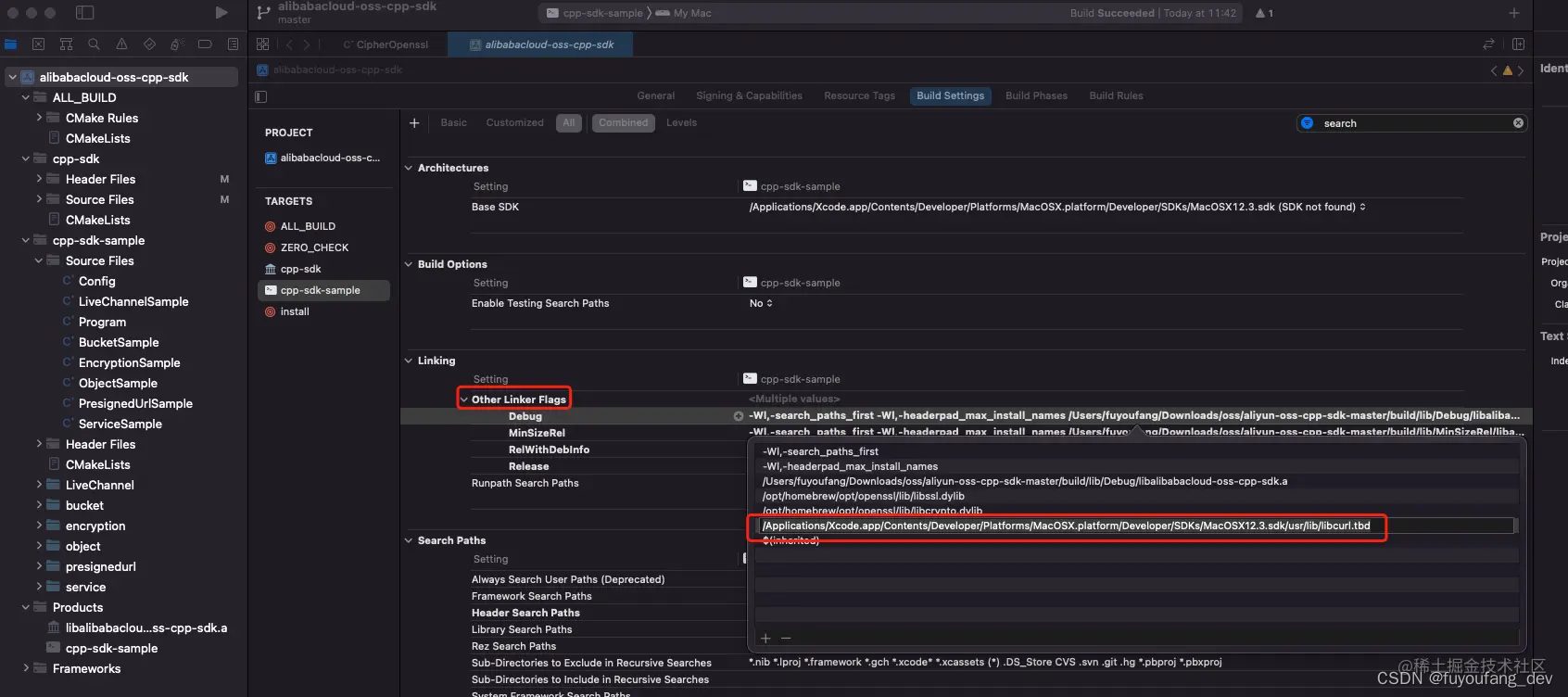
Task: Go back in editor history
Action: click(x=289, y=44)
